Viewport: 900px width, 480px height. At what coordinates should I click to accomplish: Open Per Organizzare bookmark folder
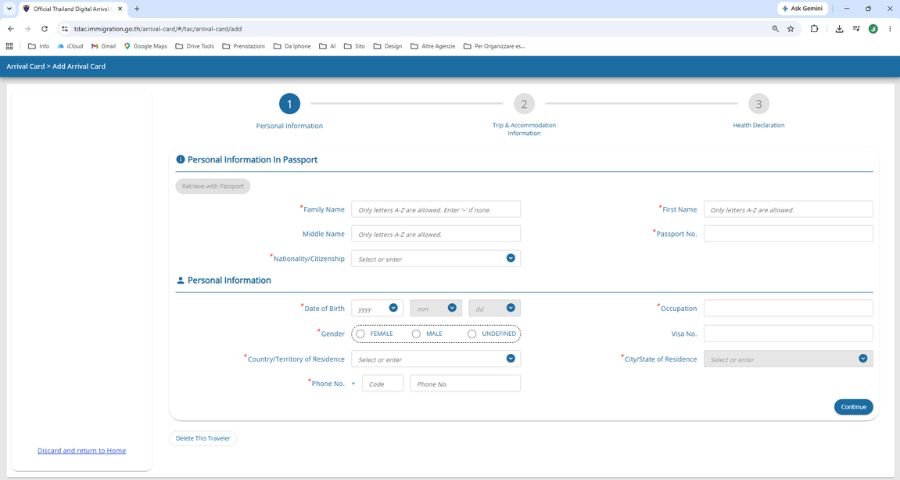point(494,46)
